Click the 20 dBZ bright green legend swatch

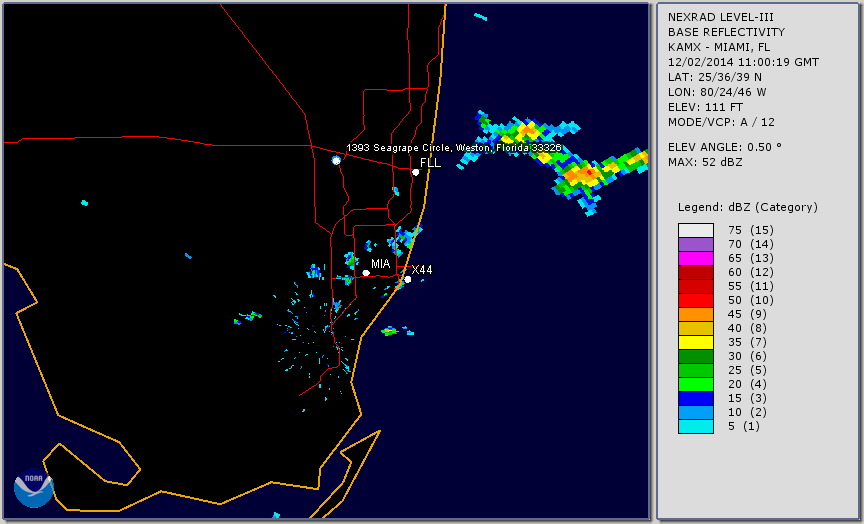tap(696, 384)
